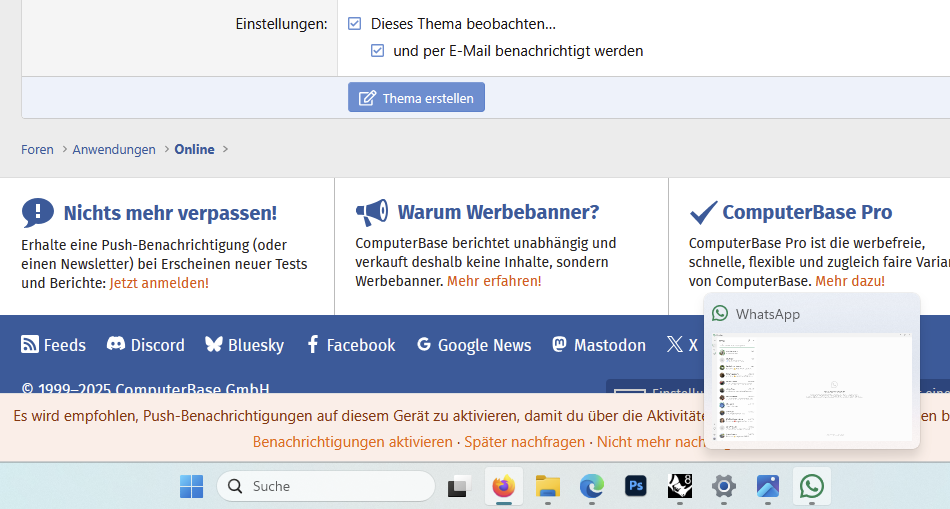Click the WhatsApp window preview thumbnail

812,387
